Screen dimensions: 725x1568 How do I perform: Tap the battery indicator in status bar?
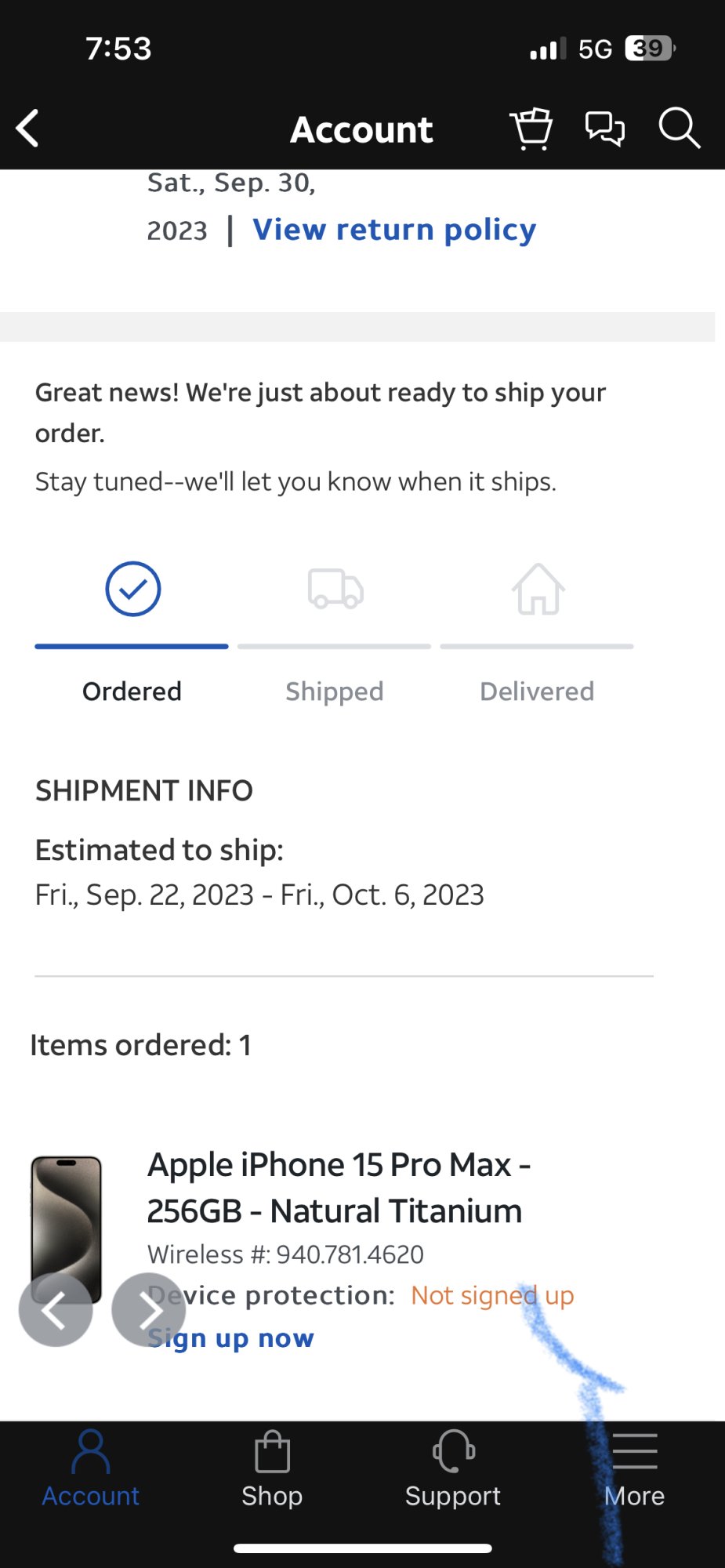coord(650,49)
